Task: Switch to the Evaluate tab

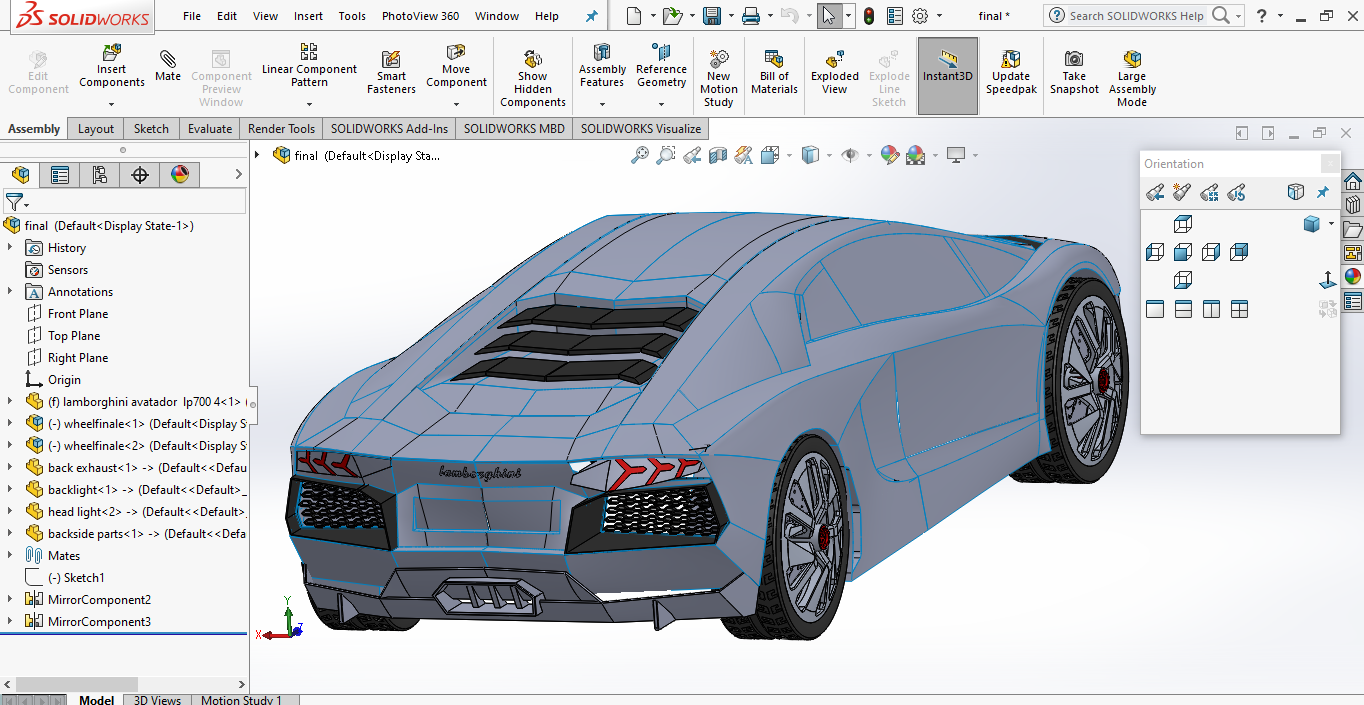Action: [x=210, y=128]
